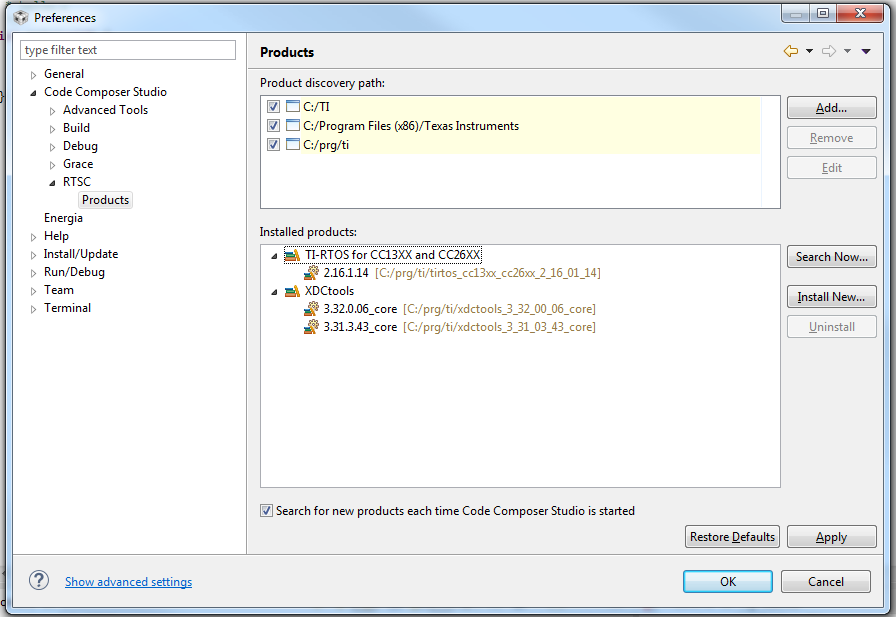Viewport: 896px width, 617px height.
Task: Click the Install New... button
Action: [x=831, y=297]
